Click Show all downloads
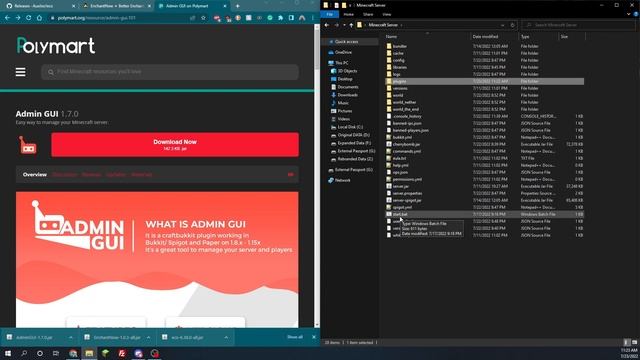 pyautogui.click(x=295, y=337)
